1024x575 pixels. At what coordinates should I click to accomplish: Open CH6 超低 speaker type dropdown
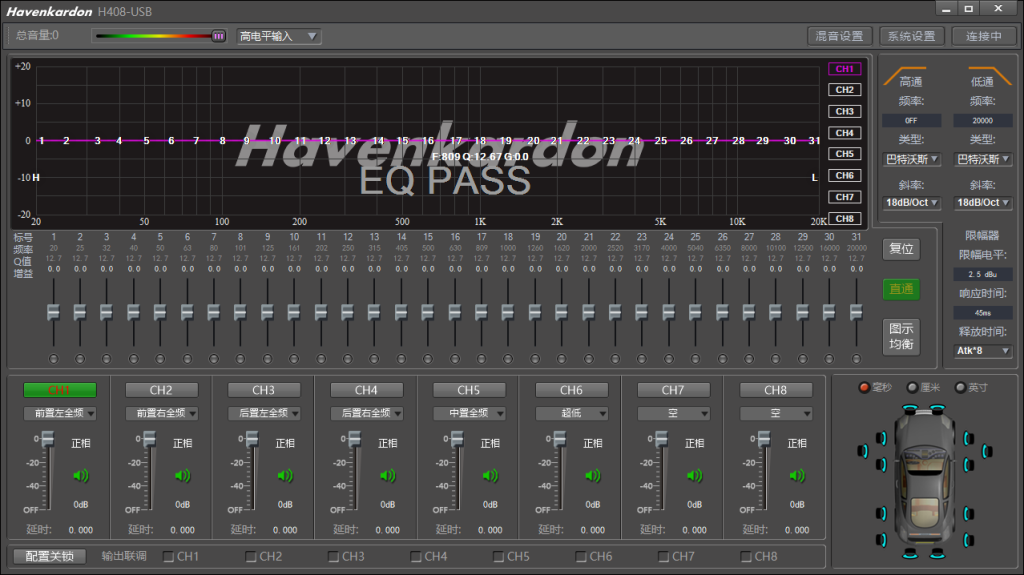click(x=571, y=413)
